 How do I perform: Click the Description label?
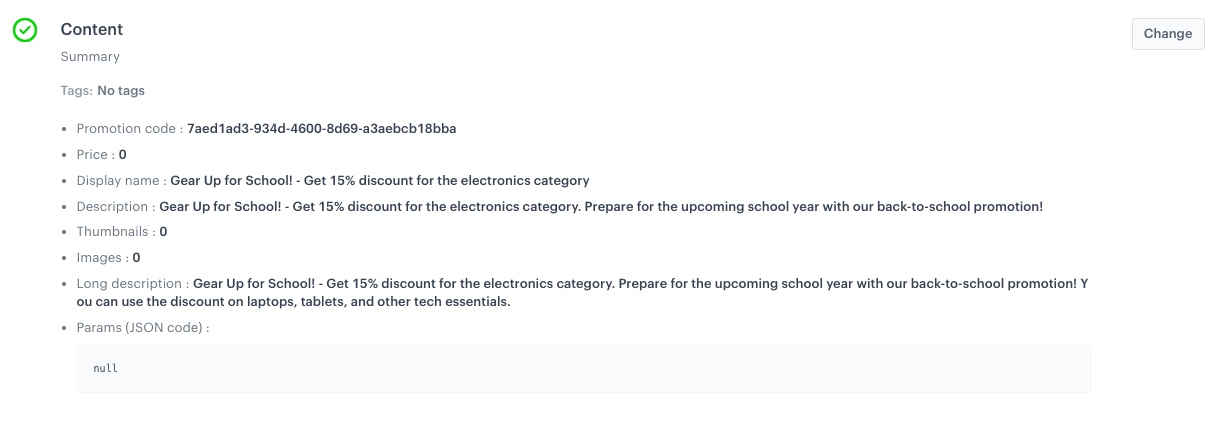coord(114,207)
